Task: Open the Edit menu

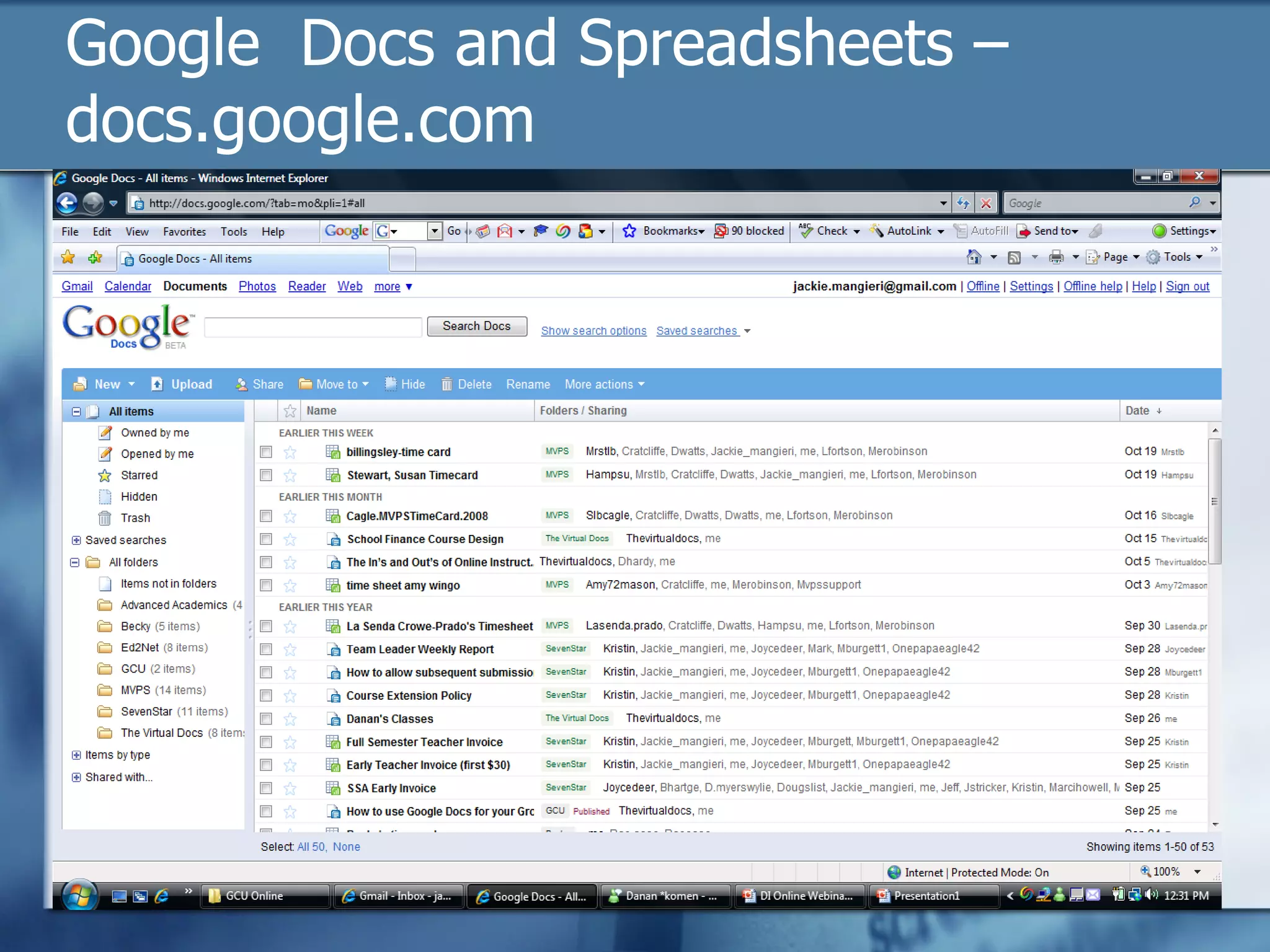Action: point(102,232)
